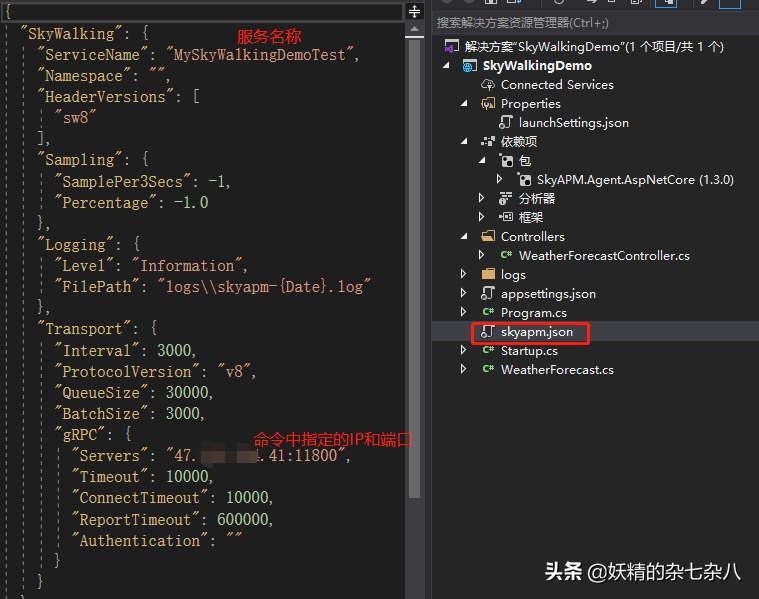Click the "SamplePer3Secs" key in the editor
The image size is (759, 599).
click(123, 182)
